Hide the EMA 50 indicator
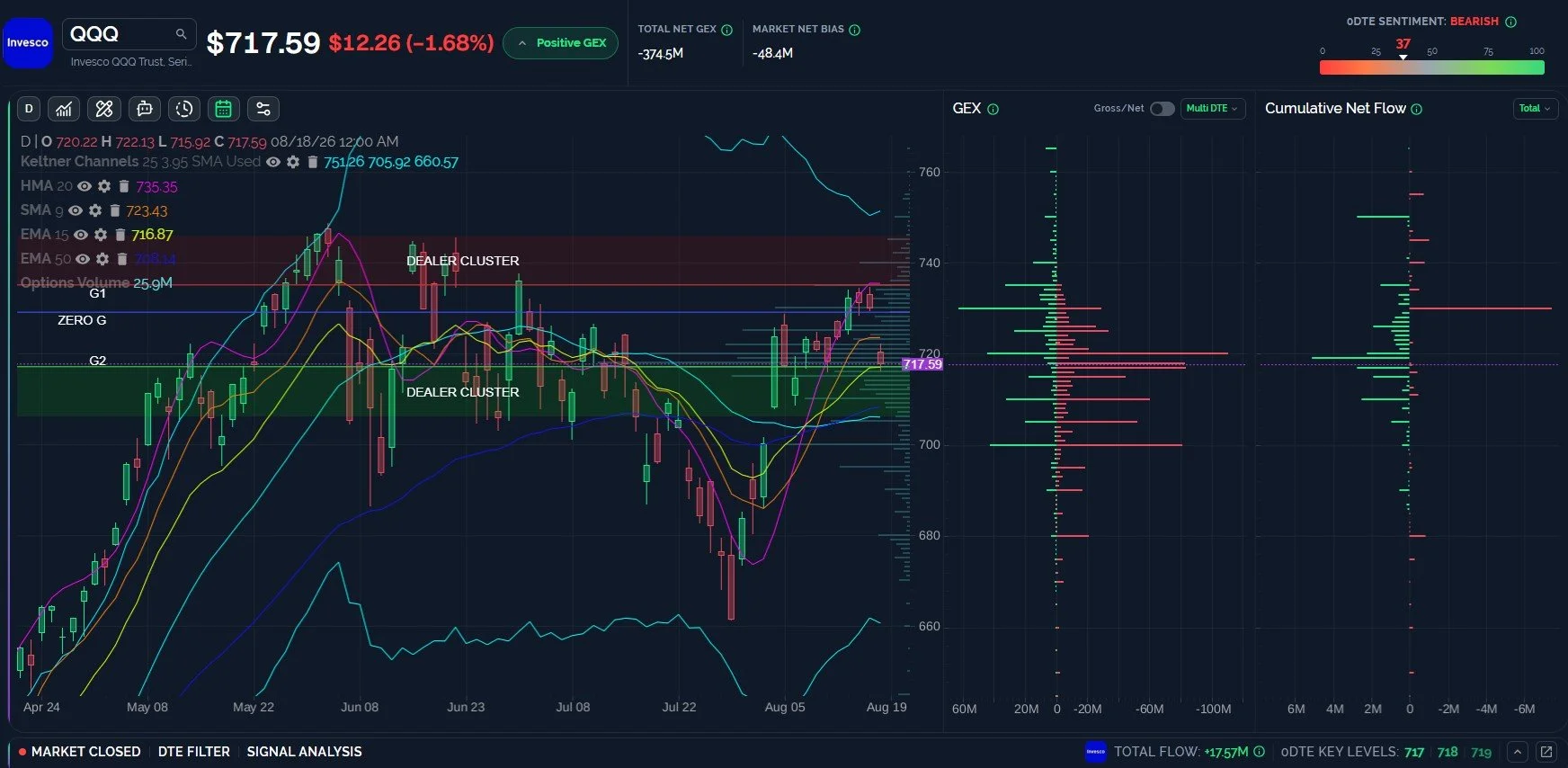The width and height of the screenshot is (1568, 768). 83,259
